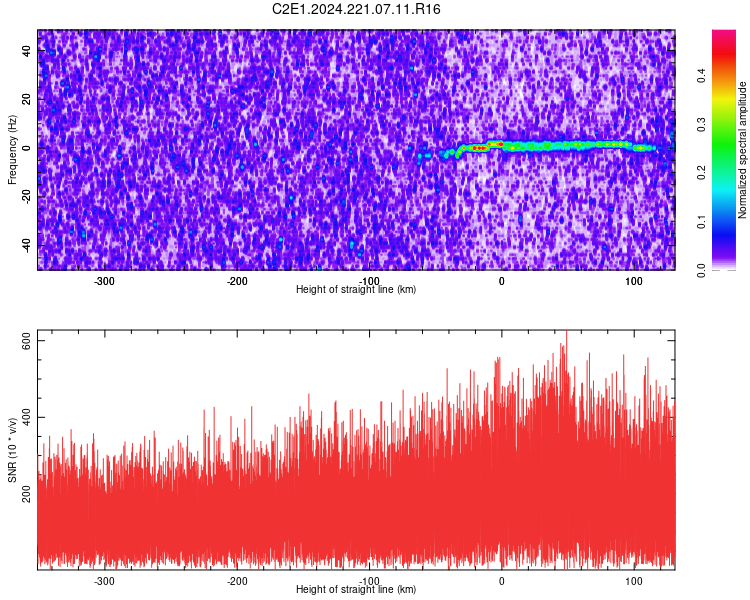Click the 100 tick label on the SNR x-axis
This screenshot has width=750, height=600.
634,581
